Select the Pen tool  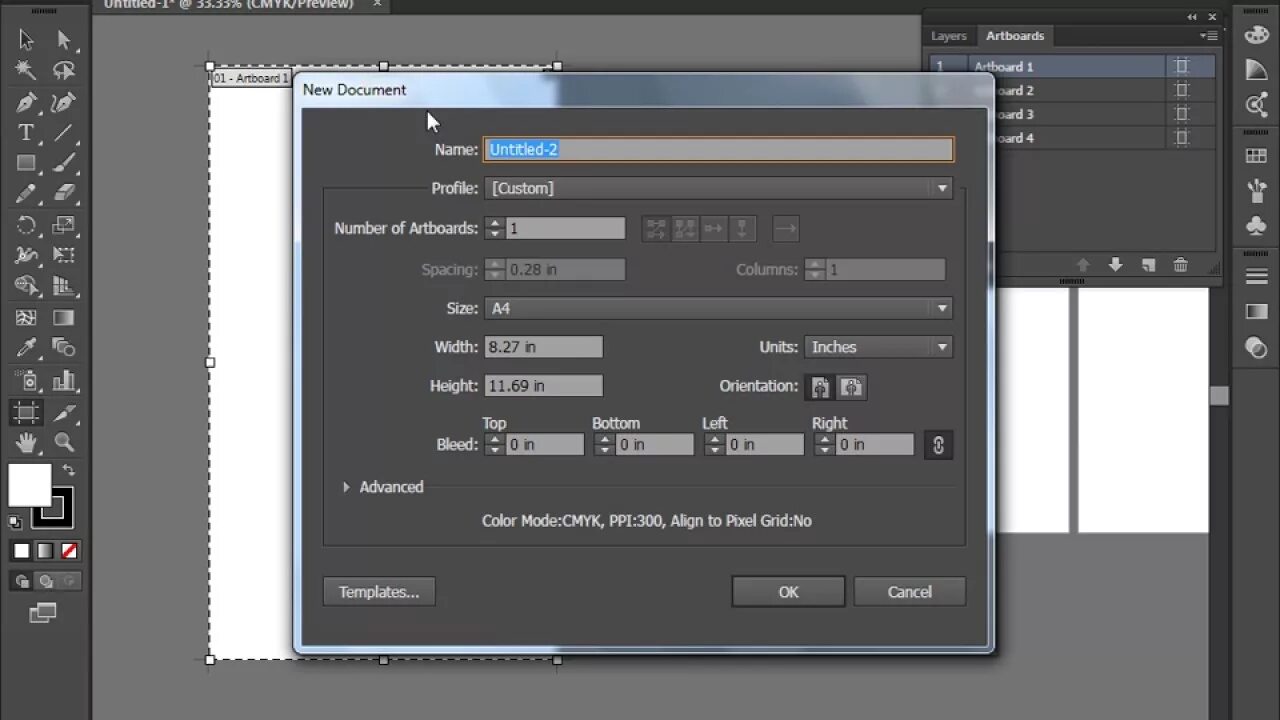(25, 101)
